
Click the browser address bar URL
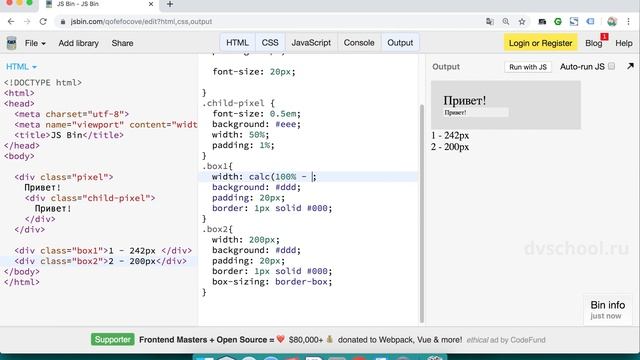tap(141, 22)
